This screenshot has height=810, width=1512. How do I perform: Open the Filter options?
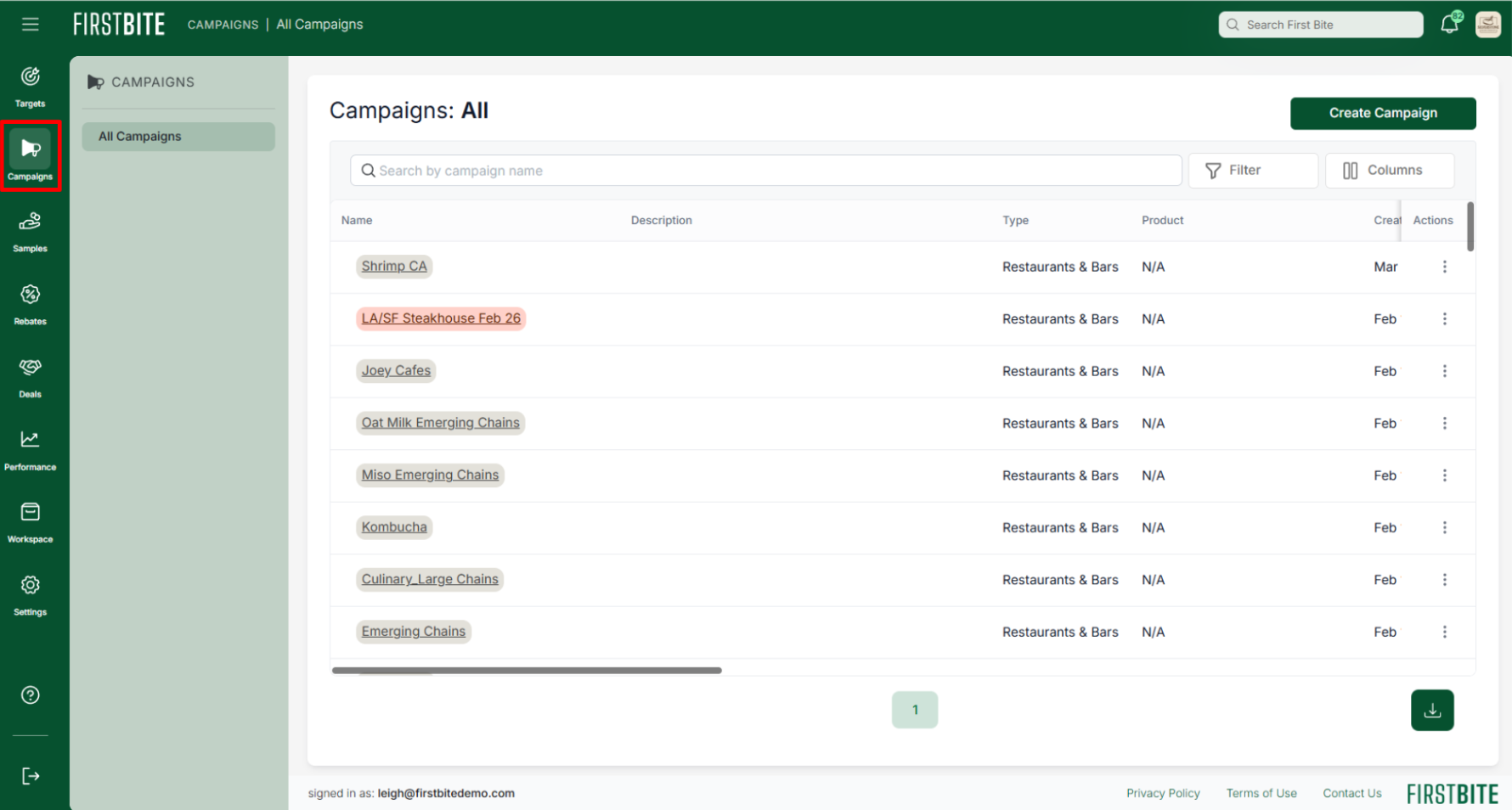pos(1253,171)
